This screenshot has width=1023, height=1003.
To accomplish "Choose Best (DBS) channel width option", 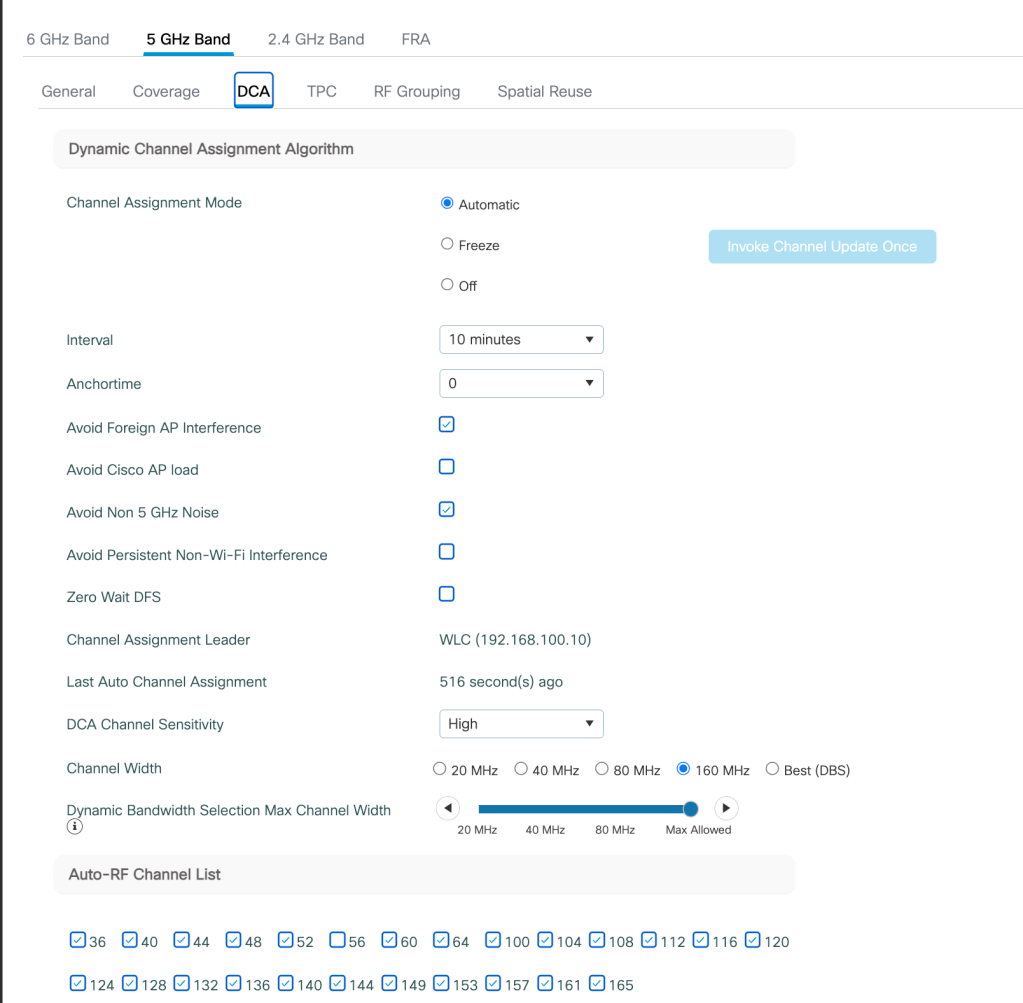I will 772,769.
